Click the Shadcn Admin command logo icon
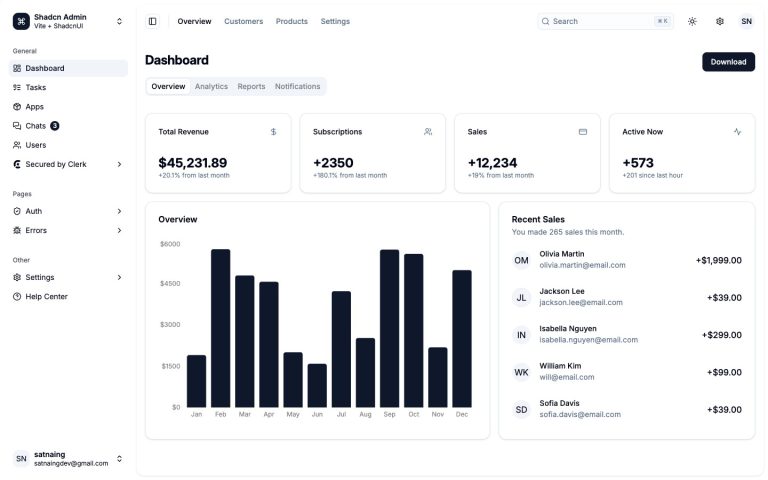Screen dimensions: 768x480 [21, 22]
